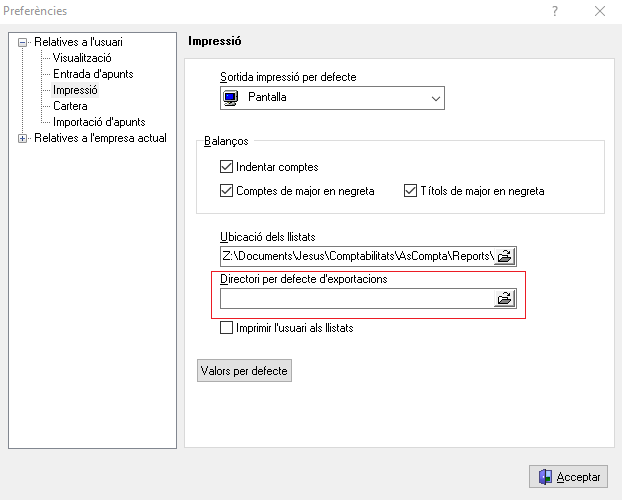Open the Sortida impressió per defecte dropdown
Image resolution: width=622 pixels, height=500 pixels.
332,98
